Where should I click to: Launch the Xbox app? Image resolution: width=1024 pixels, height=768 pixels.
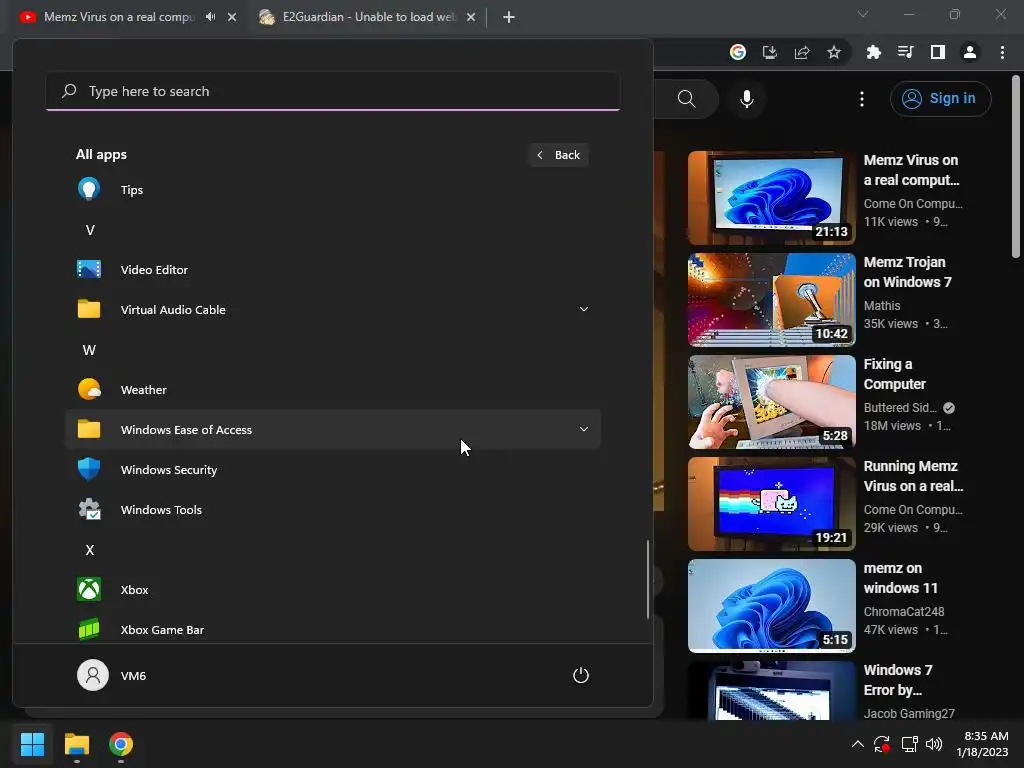(332, 590)
